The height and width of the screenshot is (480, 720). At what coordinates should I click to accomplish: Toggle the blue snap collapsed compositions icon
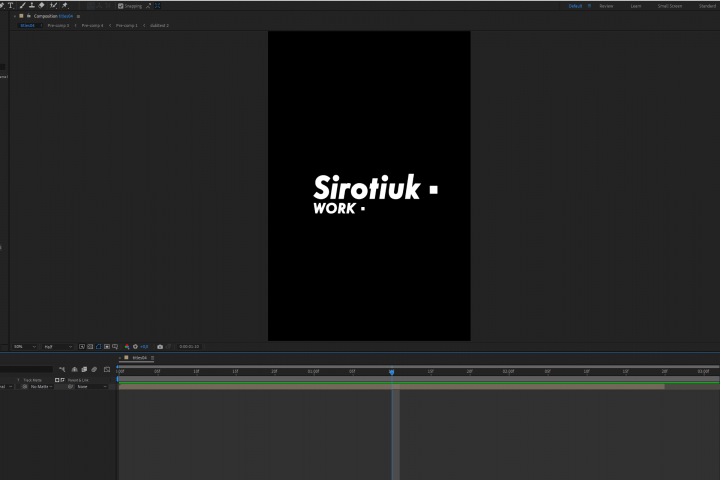(158, 6)
